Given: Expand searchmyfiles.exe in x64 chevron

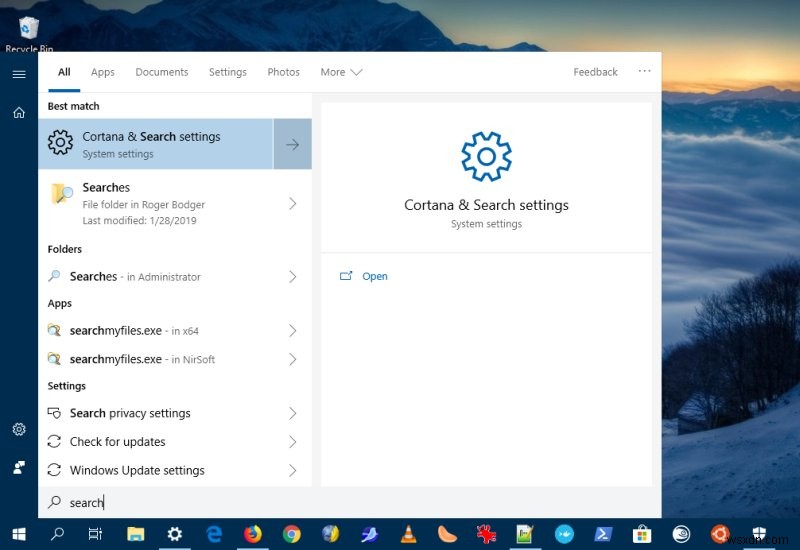Looking at the screenshot, I should coord(293,331).
